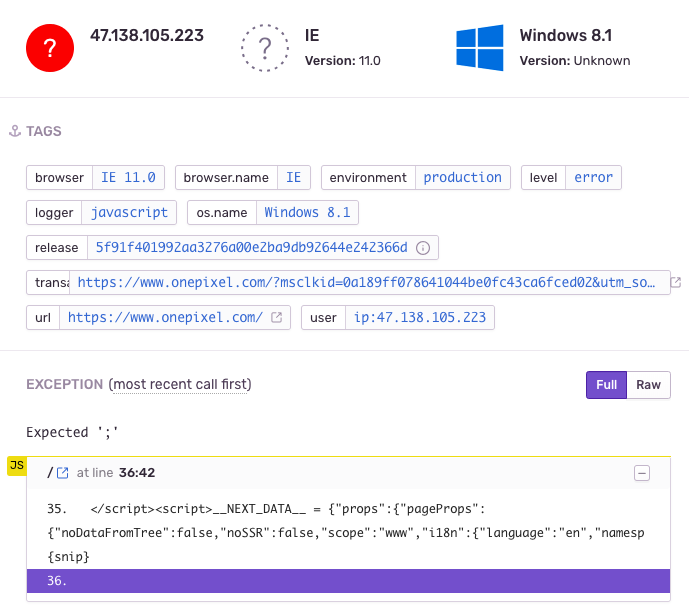Click the 'at line 36:42' frame header
This screenshot has width=689, height=609.
[116, 473]
